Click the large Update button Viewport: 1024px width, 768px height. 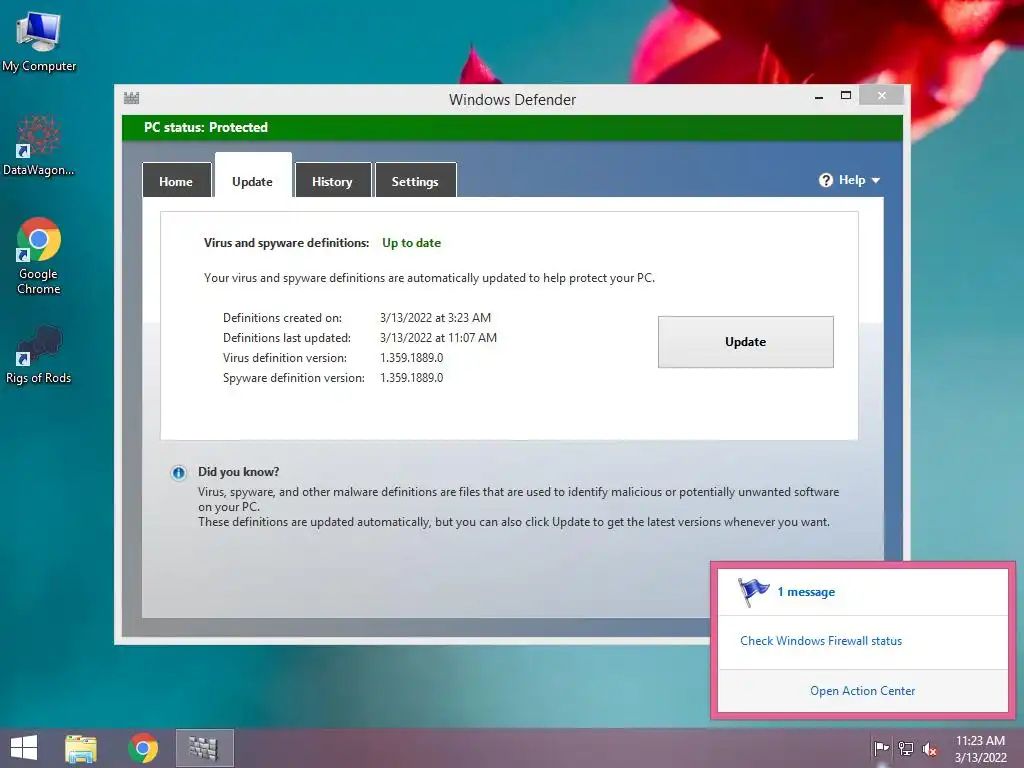tap(745, 342)
